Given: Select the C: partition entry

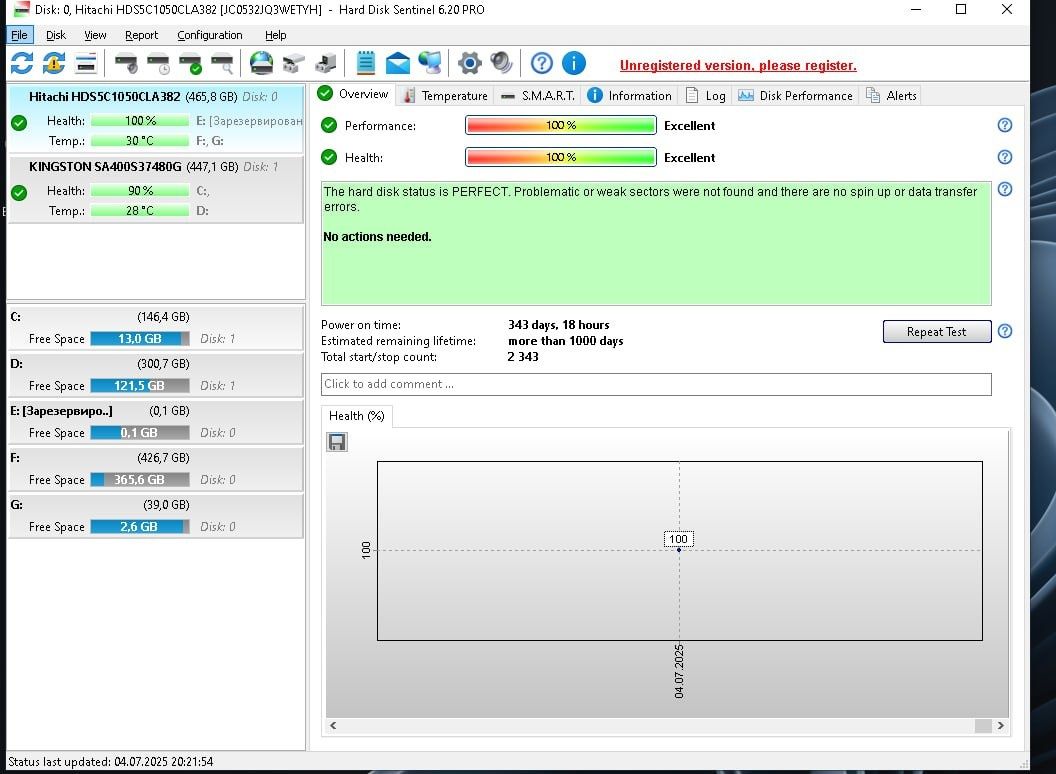Looking at the screenshot, I should point(156,327).
